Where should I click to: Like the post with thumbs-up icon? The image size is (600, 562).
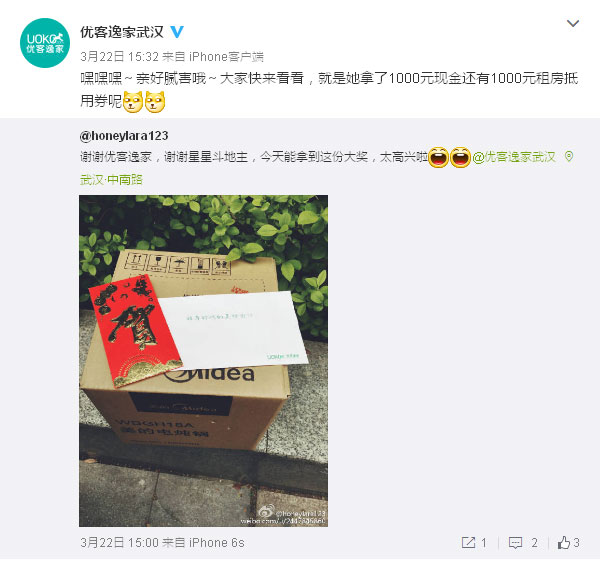click(x=564, y=542)
